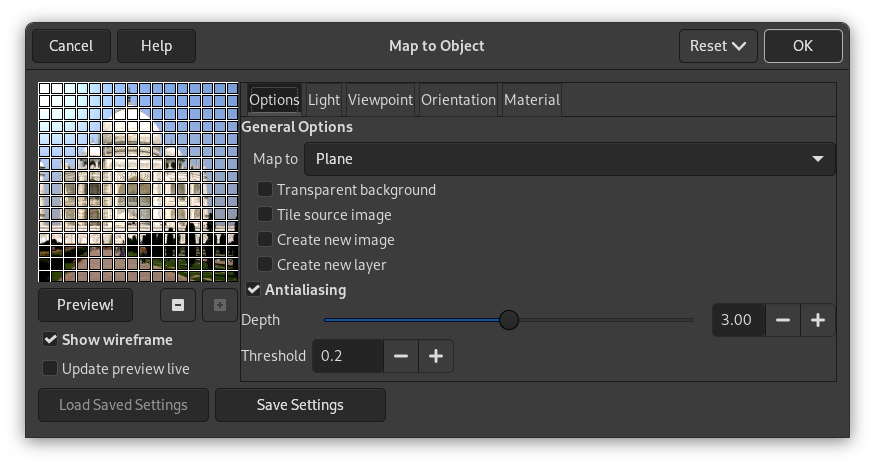Click Save Settings button

coord(300,405)
